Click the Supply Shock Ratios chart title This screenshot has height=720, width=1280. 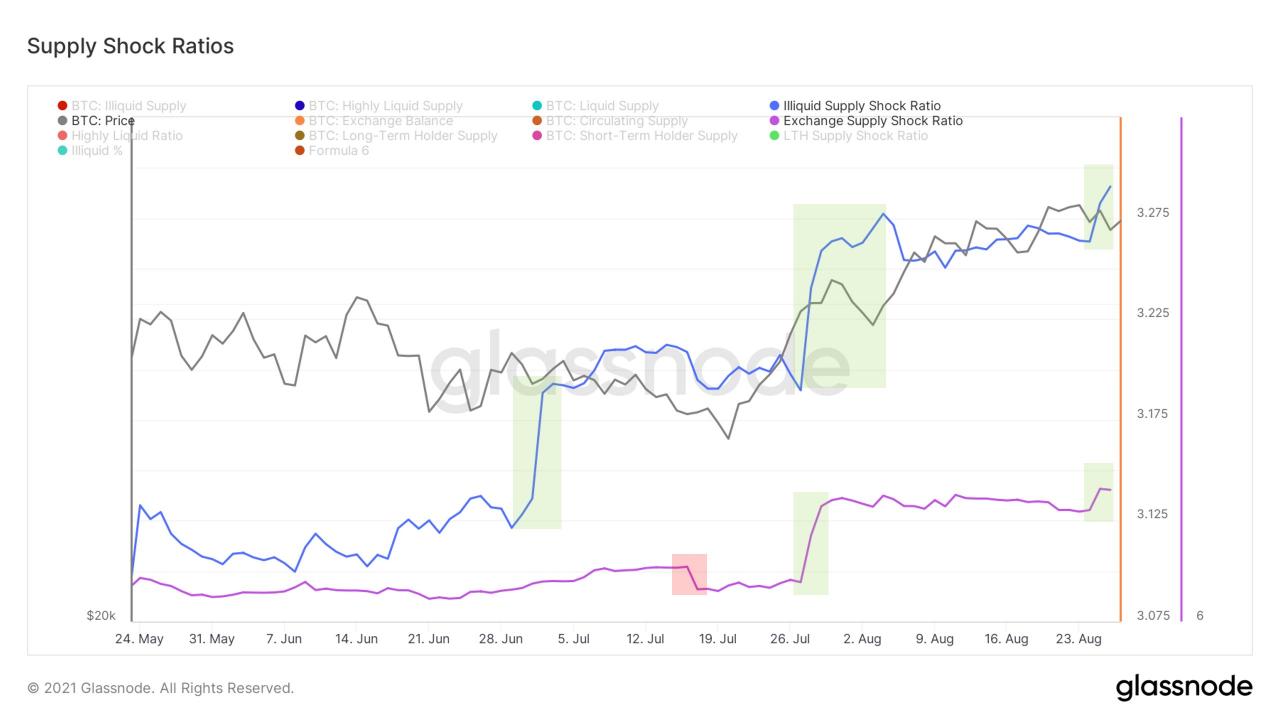[130, 46]
